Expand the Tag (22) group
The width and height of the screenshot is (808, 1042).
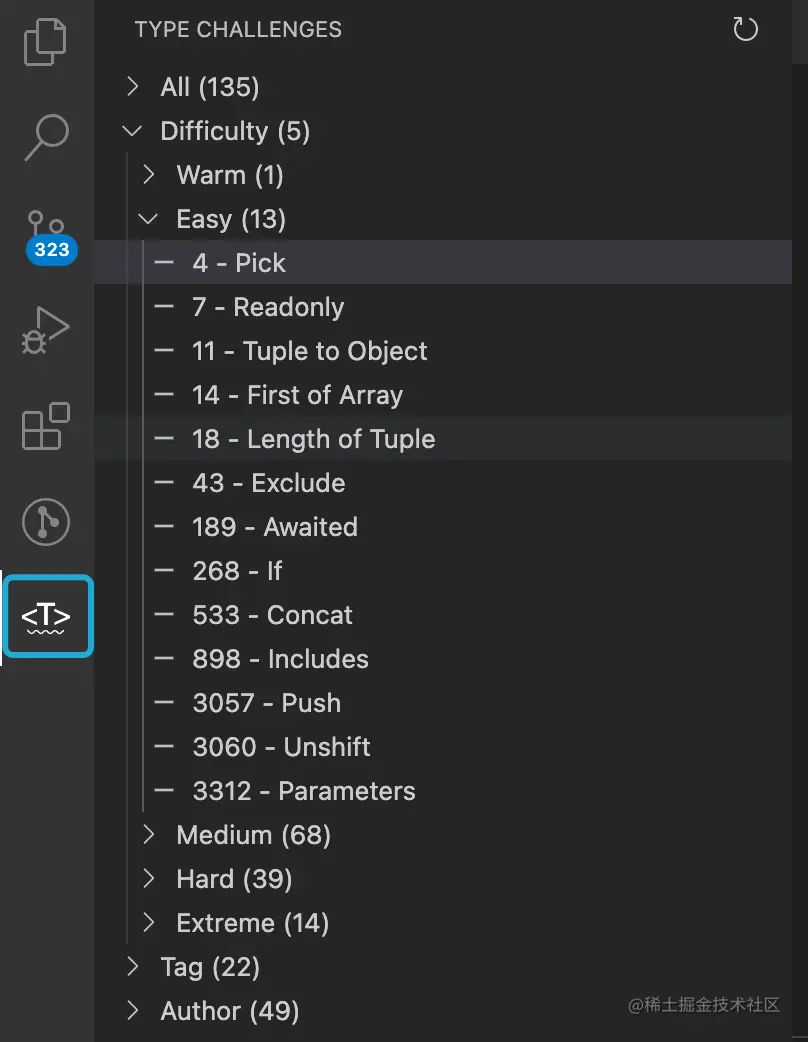209,967
